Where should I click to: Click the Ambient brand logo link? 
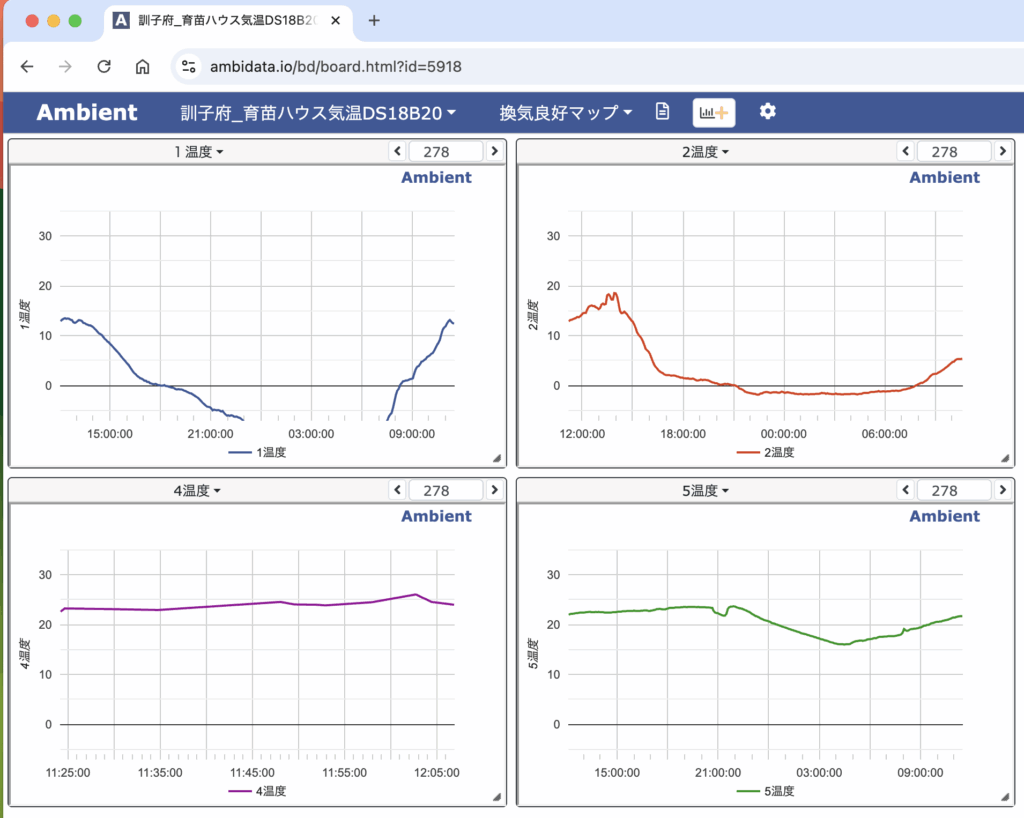point(87,112)
